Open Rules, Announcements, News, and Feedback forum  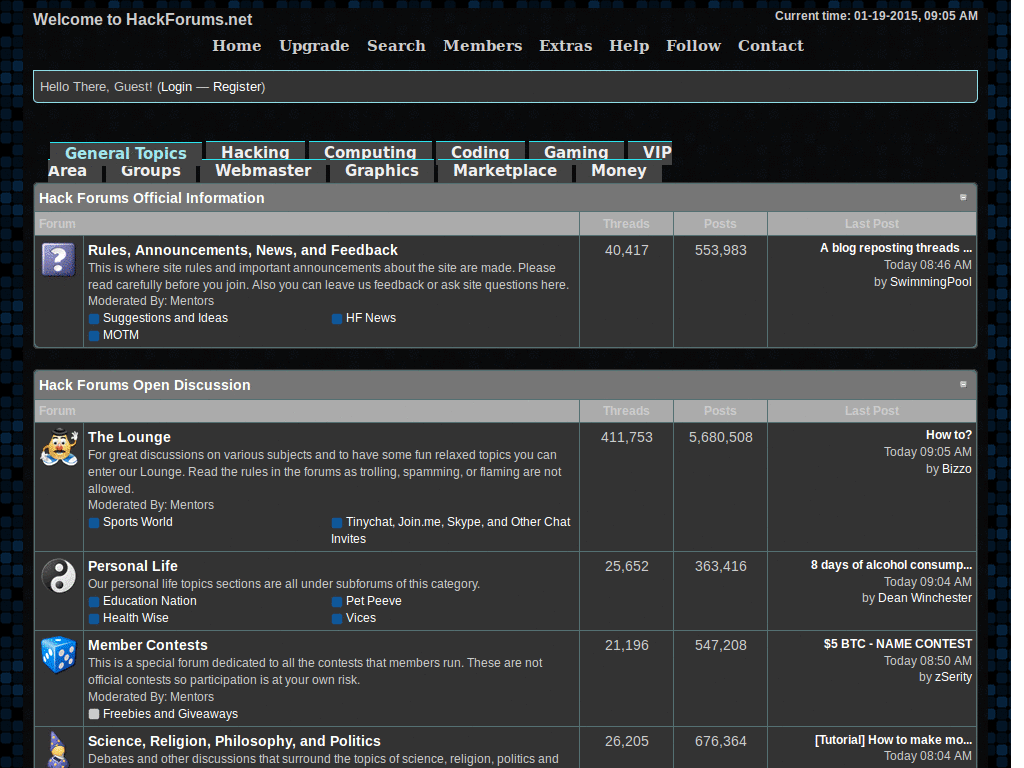(x=243, y=250)
